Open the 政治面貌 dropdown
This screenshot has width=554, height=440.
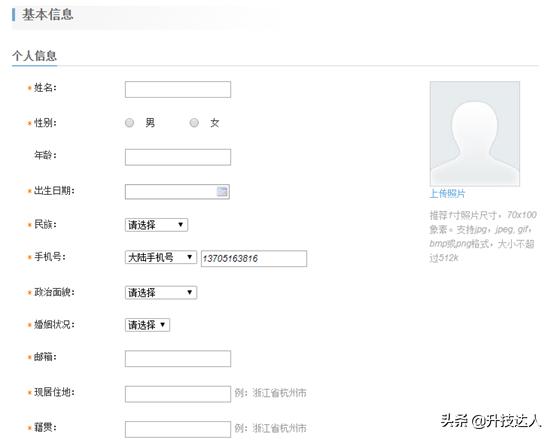[x=161, y=293]
